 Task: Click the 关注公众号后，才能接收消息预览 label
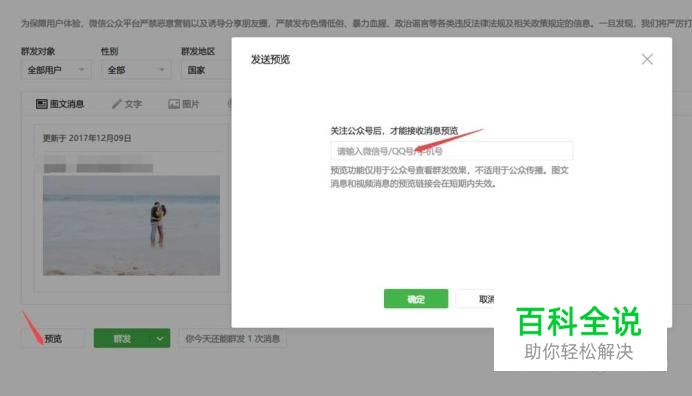(394, 131)
